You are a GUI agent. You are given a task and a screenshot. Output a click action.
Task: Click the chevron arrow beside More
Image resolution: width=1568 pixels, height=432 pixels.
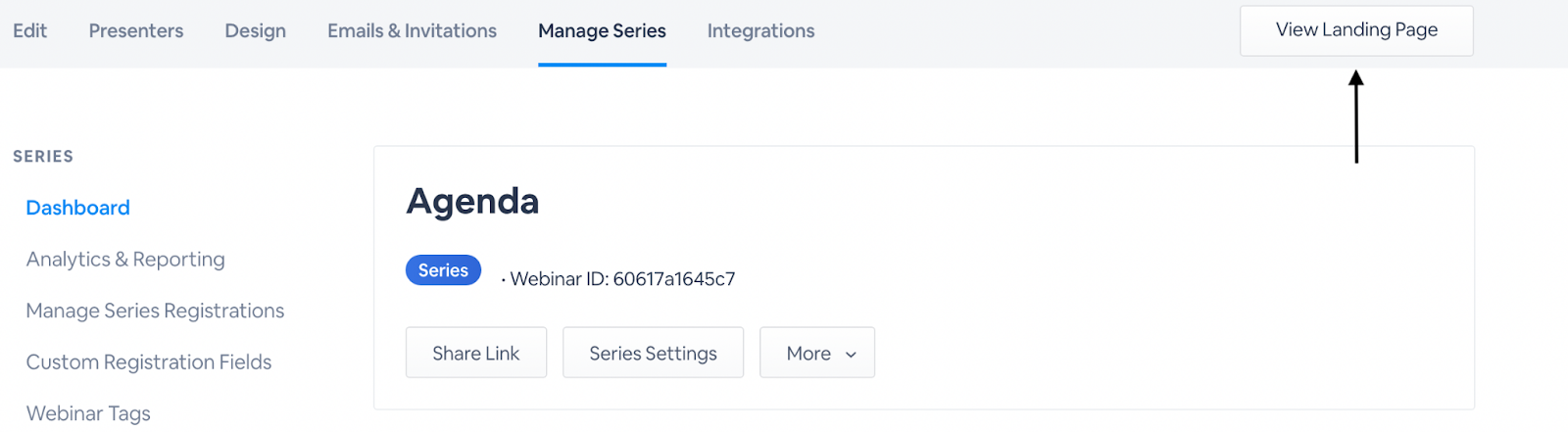[851, 355]
